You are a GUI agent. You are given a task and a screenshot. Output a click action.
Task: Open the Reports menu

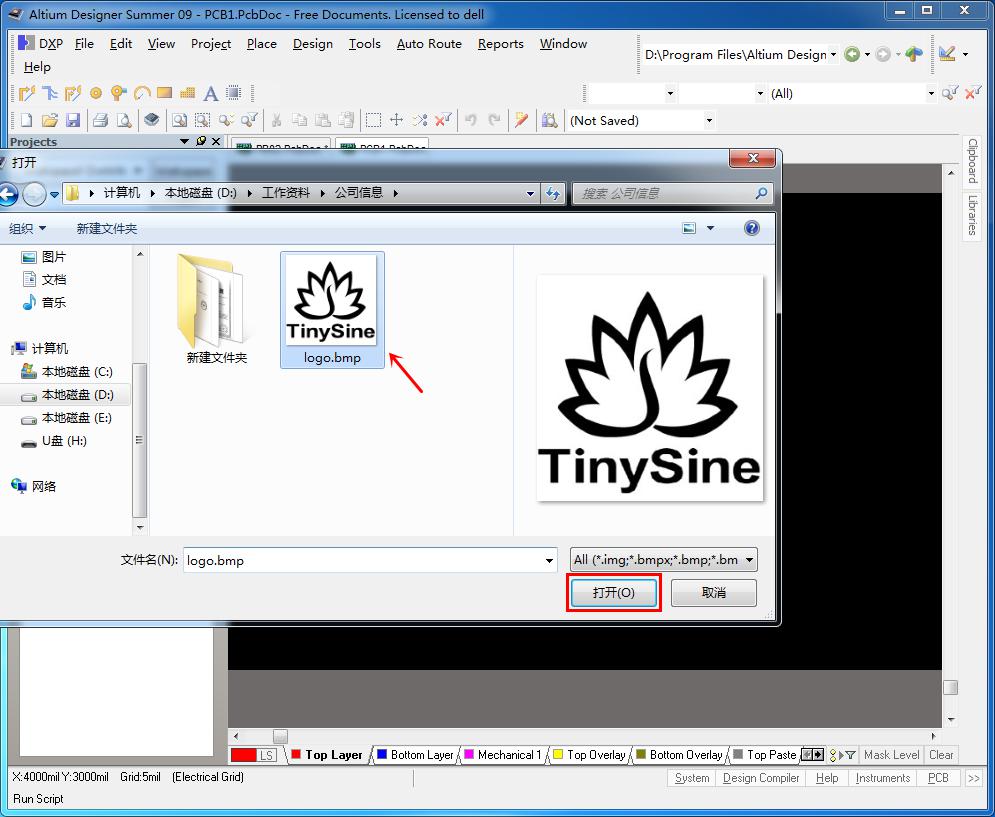pos(501,43)
